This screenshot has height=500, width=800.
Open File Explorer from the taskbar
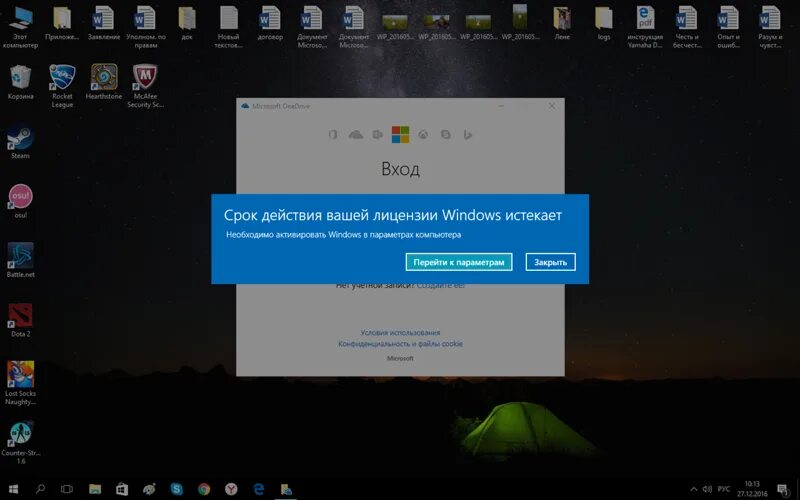click(95, 489)
